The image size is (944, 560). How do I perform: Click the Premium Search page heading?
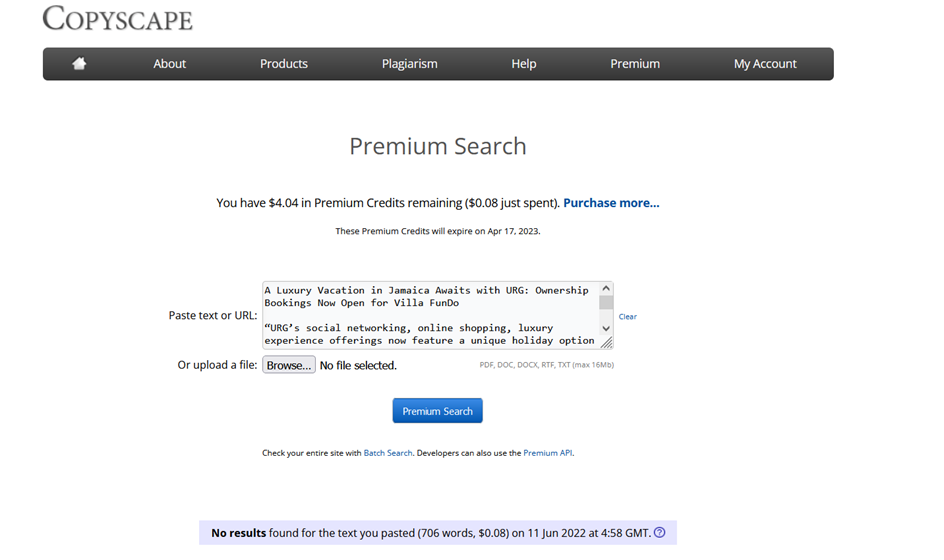click(438, 146)
